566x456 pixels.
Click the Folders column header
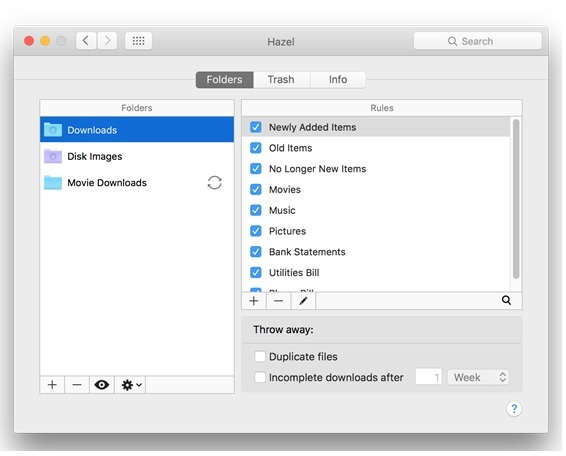tap(137, 108)
